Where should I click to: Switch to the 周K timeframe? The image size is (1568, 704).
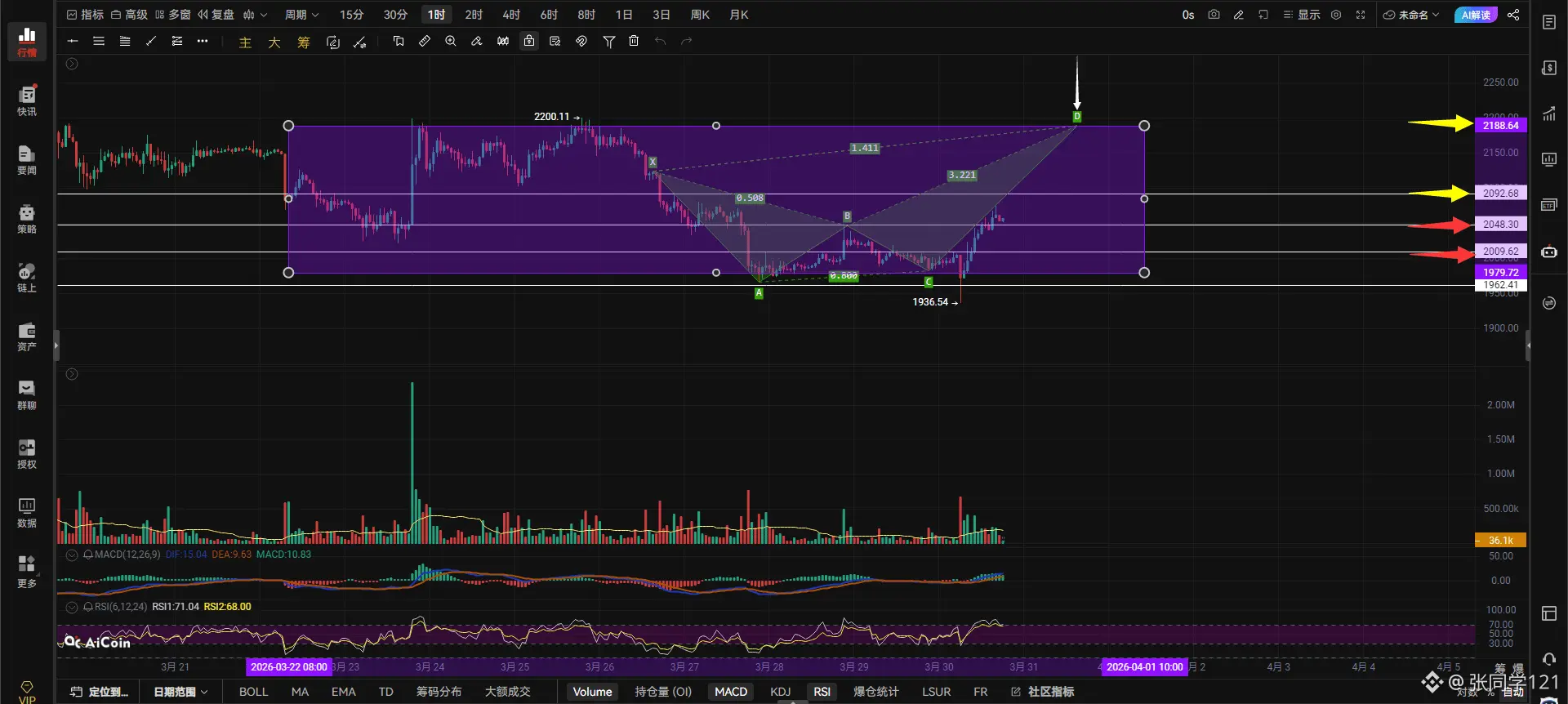tap(700, 15)
